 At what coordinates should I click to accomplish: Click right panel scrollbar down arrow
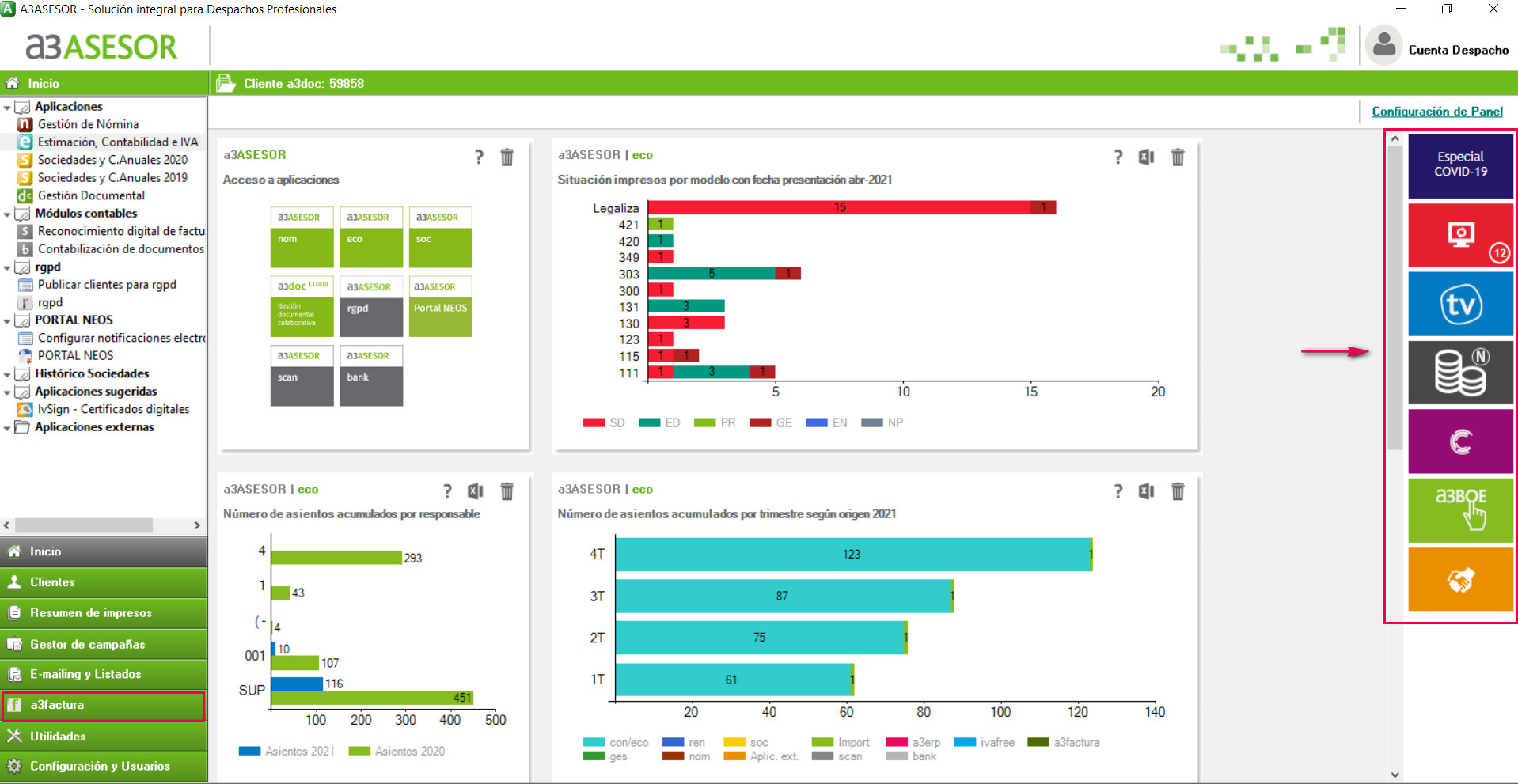pos(1395,775)
